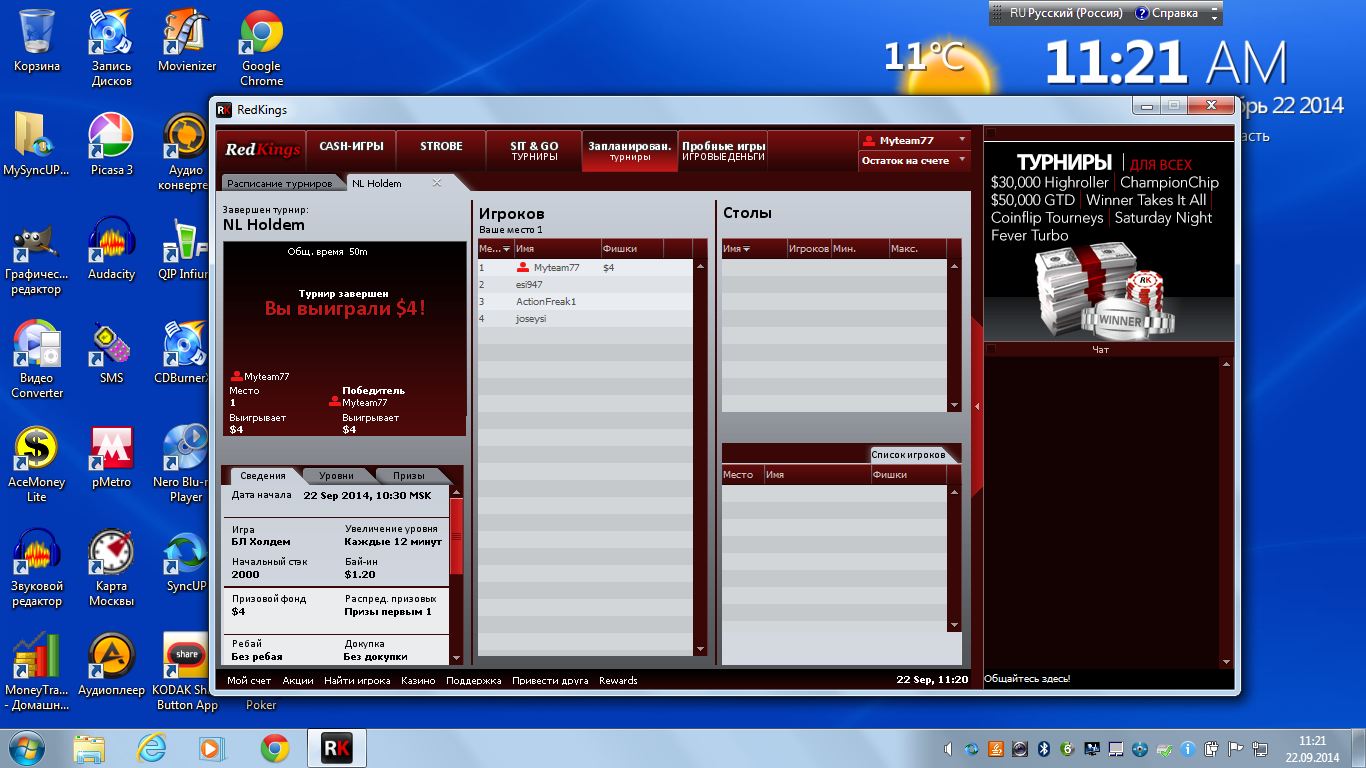Toggle the checkbox on the Чат panel header
This screenshot has height=768, width=1366.
coord(991,349)
